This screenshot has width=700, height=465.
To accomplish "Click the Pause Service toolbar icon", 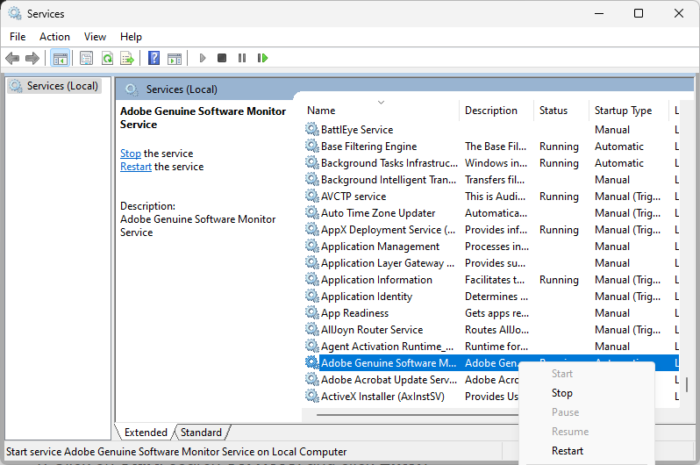I will tap(242, 58).
